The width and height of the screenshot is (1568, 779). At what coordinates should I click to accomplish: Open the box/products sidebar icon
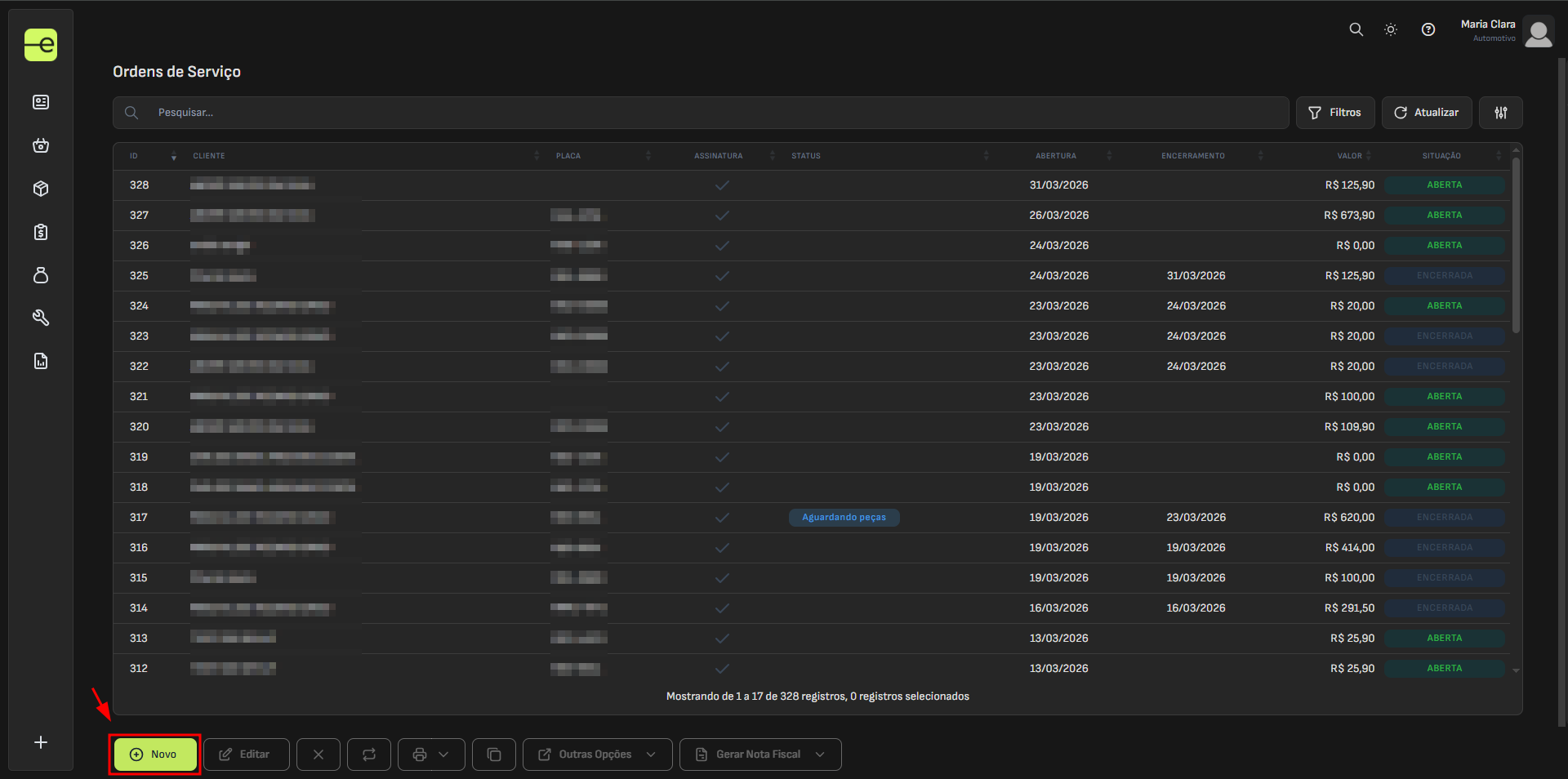click(41, 189)
